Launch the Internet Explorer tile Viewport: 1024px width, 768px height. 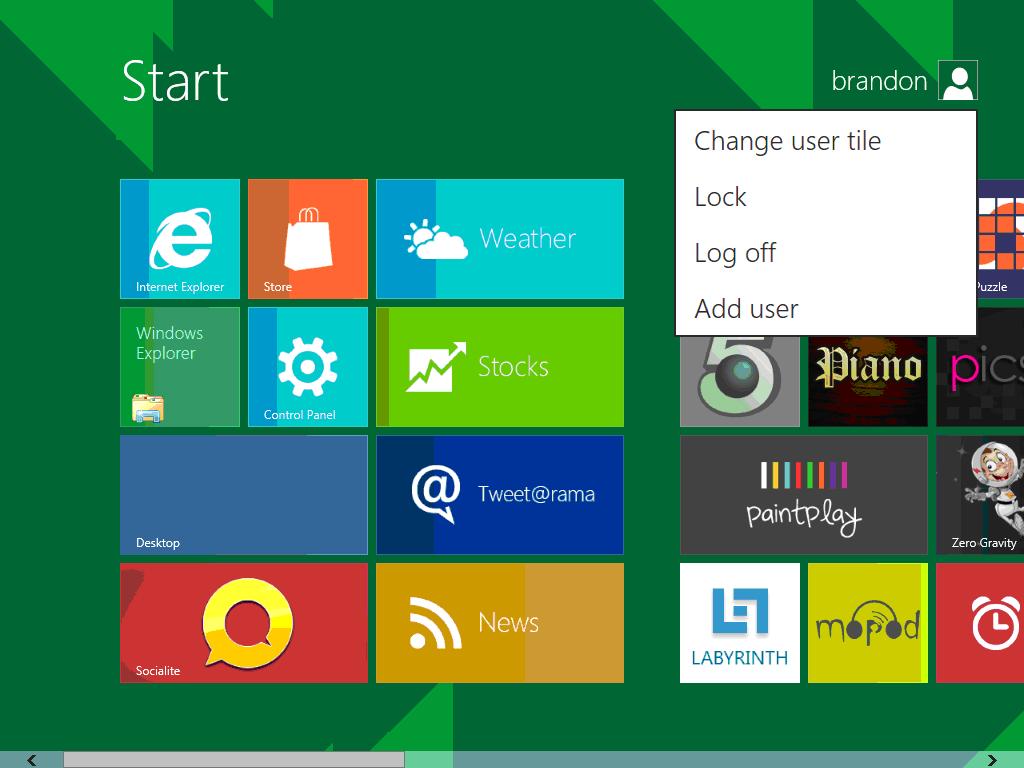(179, 238)
